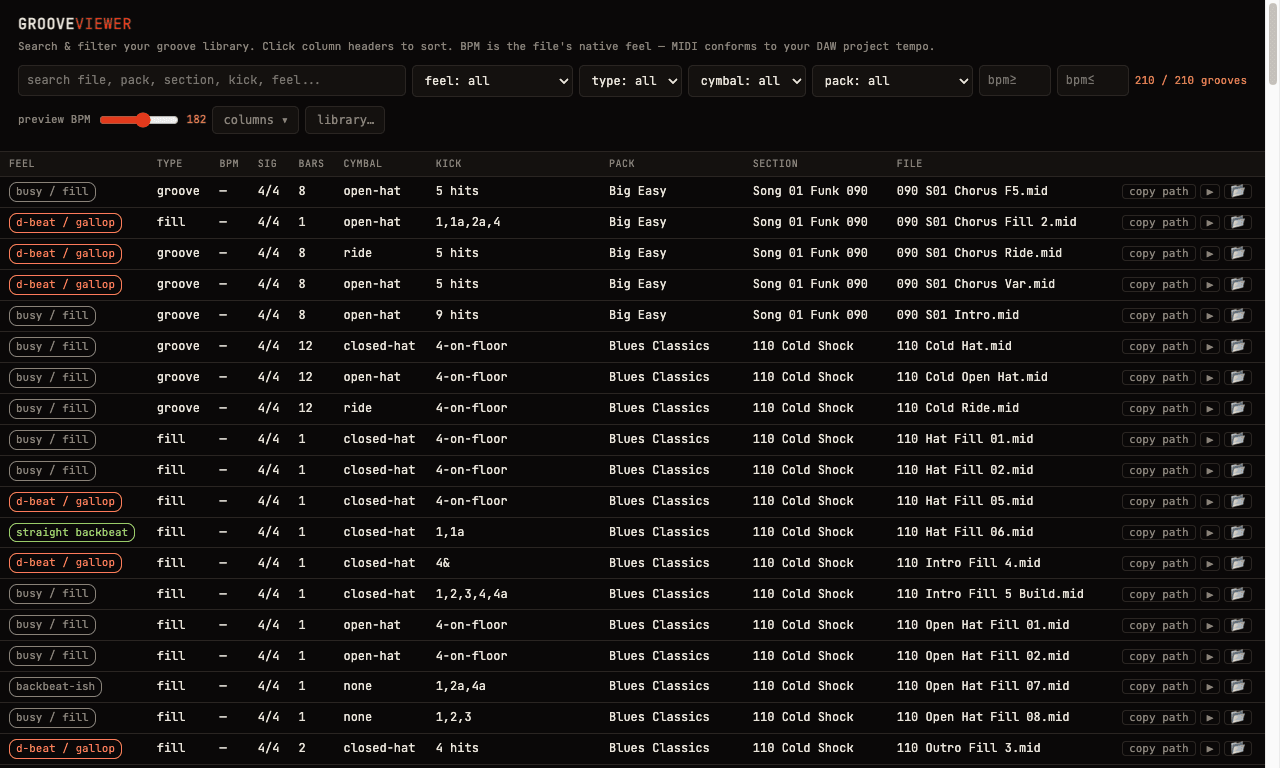Click d-beat / gallop tag on Chorus Ride row
The image size is (1280, 768).
65,254
